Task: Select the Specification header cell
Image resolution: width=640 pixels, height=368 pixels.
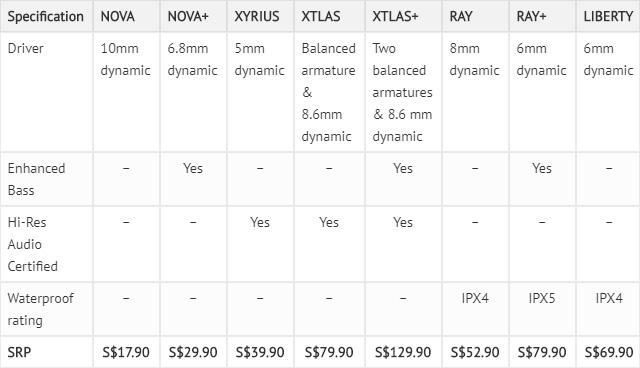Action: click(46, 16)
